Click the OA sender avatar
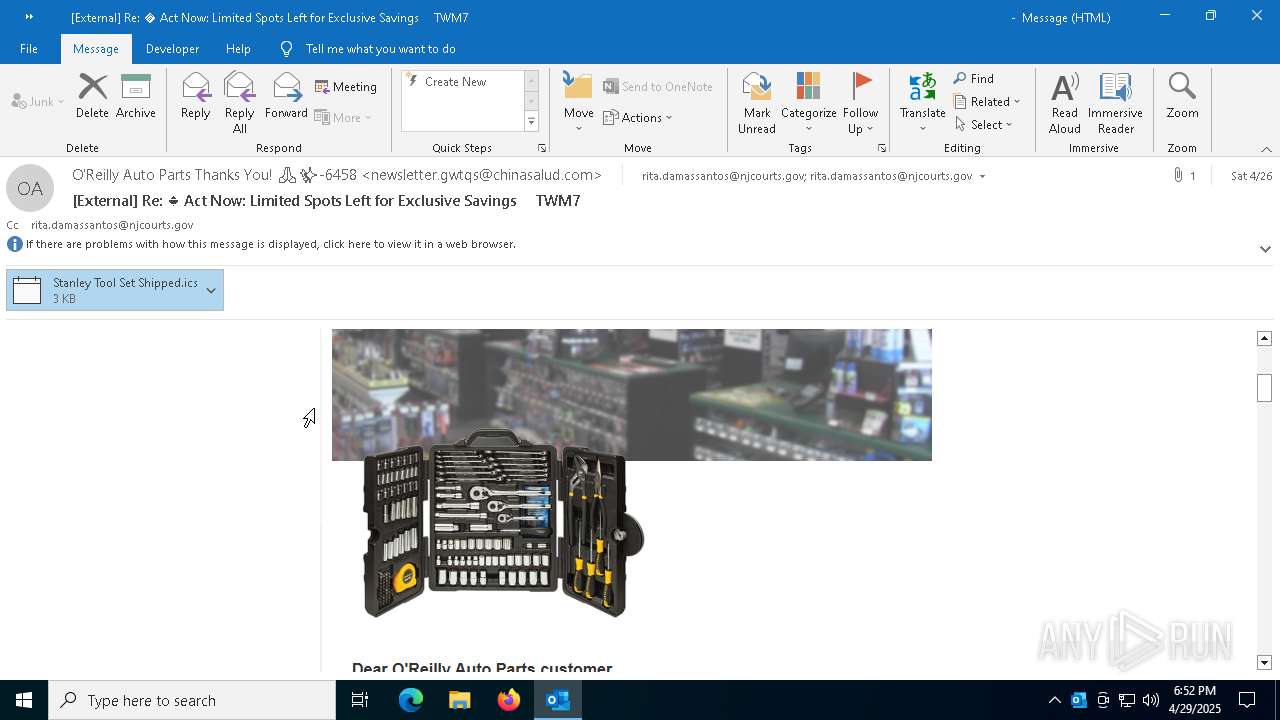Viewport: 1280px width, 720px height. (30, 188)
